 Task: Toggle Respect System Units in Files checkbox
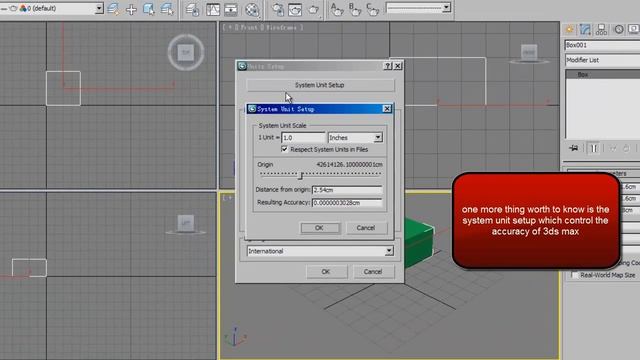(x=284, y=149)
